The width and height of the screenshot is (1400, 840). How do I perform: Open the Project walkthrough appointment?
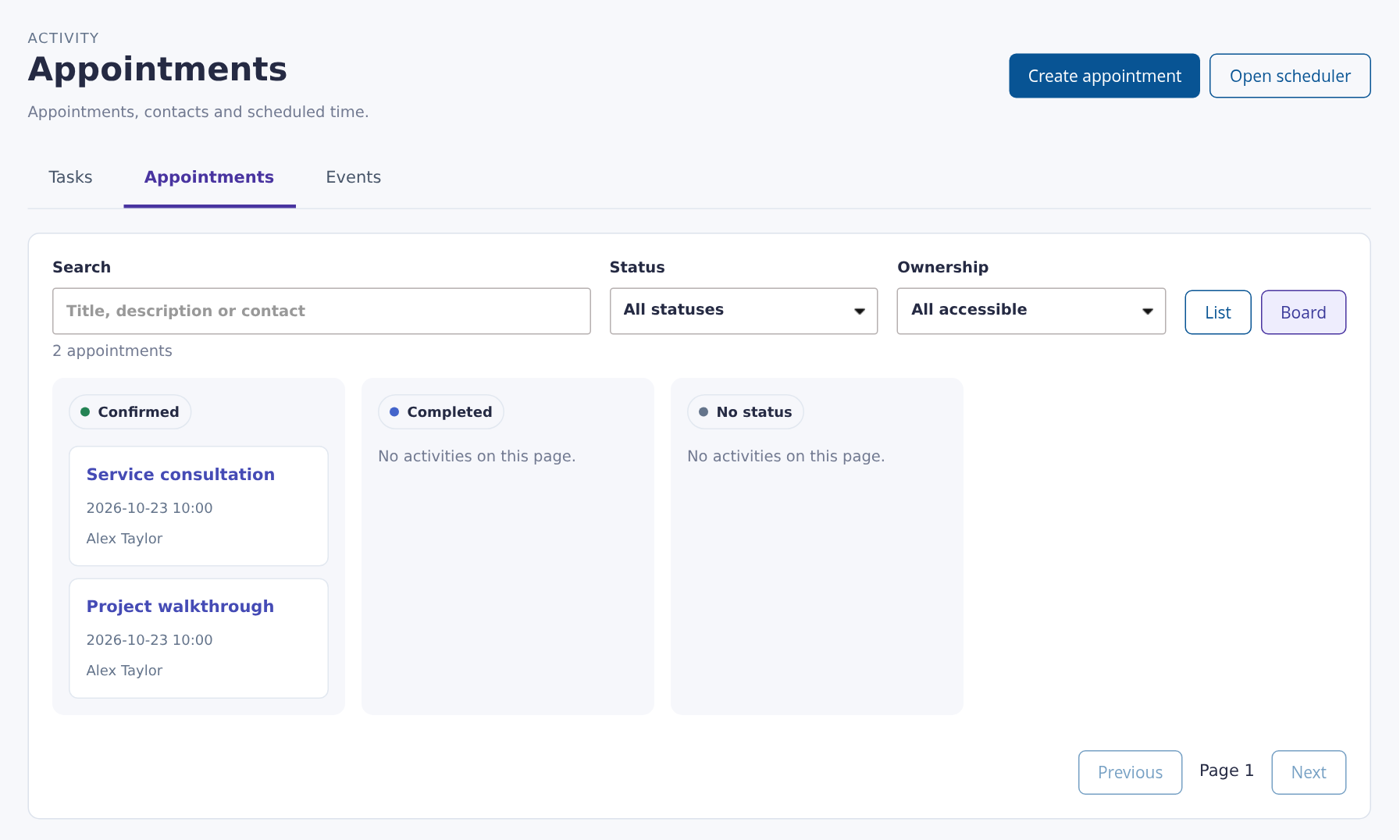[x=180, y=607]
